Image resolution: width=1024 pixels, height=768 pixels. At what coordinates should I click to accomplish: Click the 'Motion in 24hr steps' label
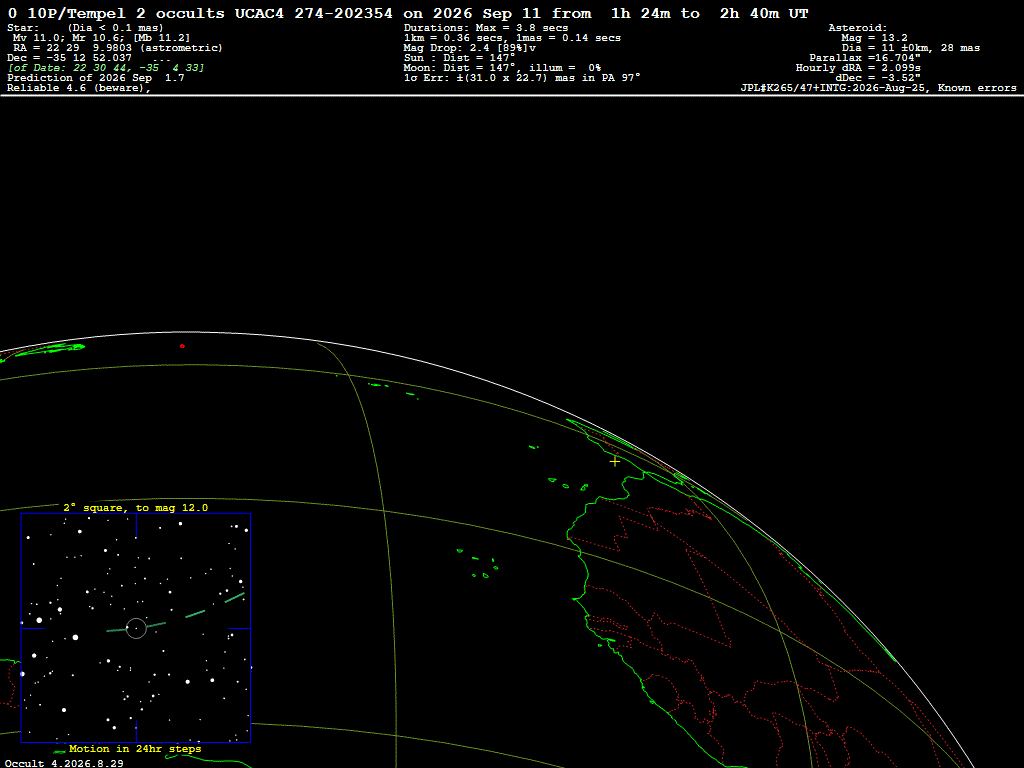[x=135, y=748]
